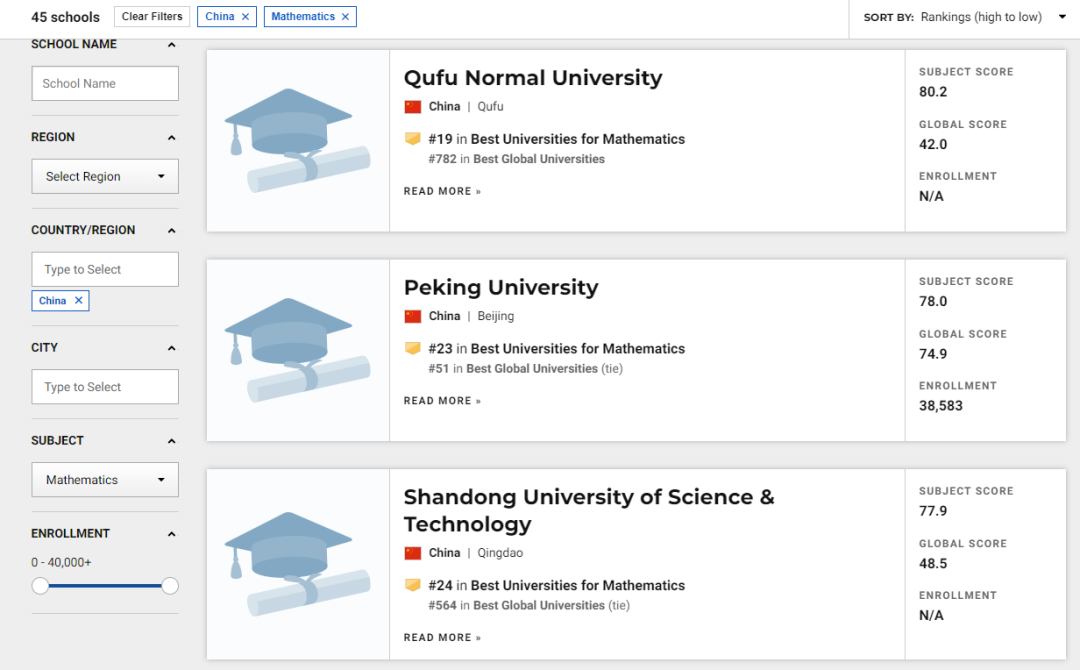Open Peking University title link

(x=500, y=288)
